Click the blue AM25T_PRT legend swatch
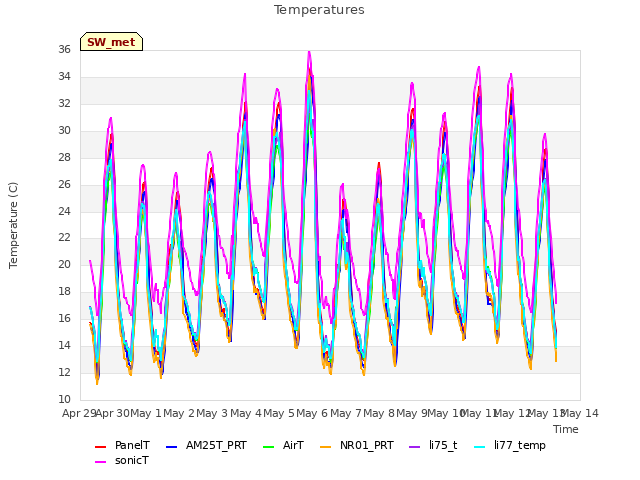 coord(171,447)
